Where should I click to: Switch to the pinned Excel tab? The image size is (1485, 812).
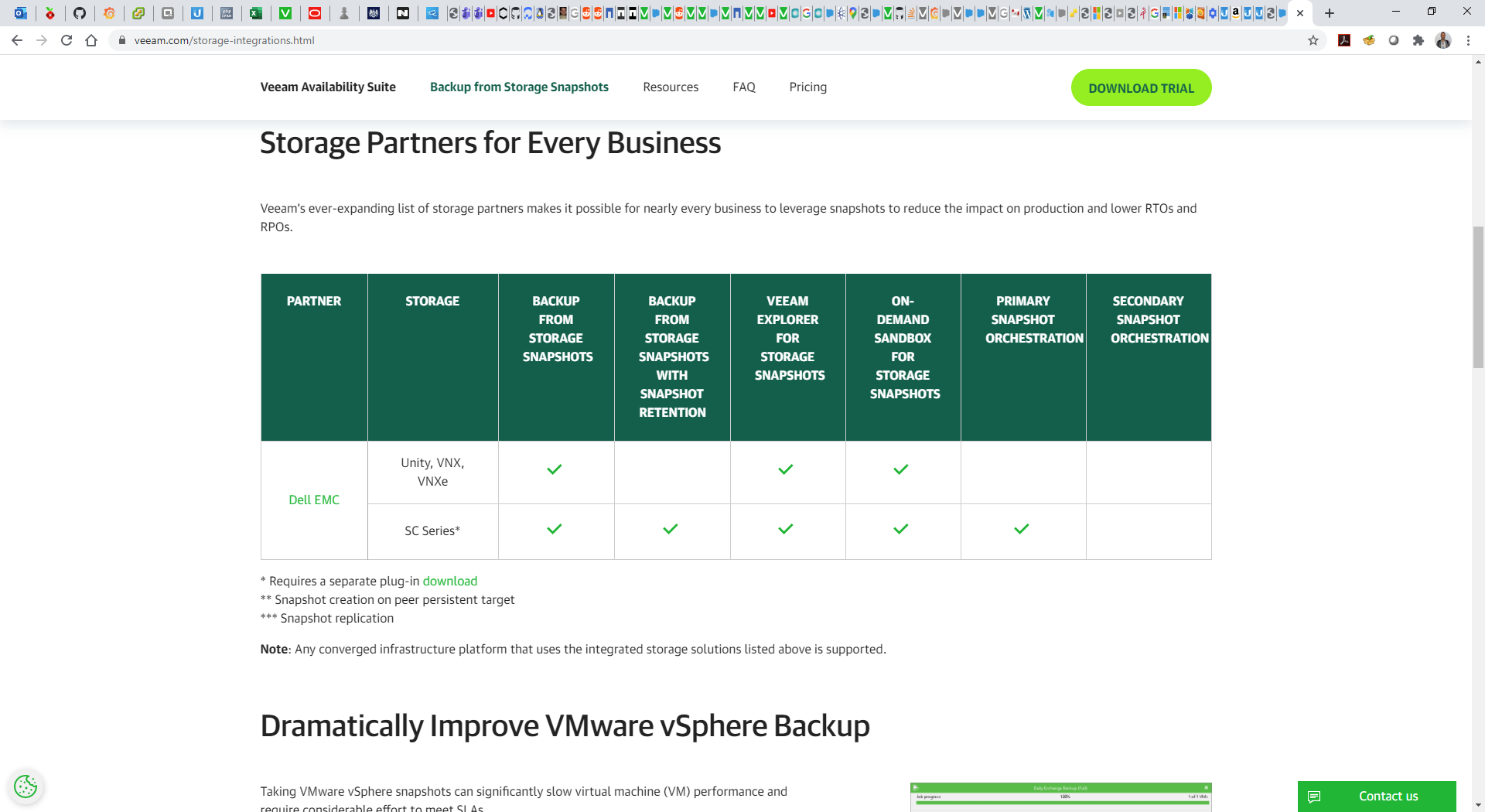tap(256, 13)
